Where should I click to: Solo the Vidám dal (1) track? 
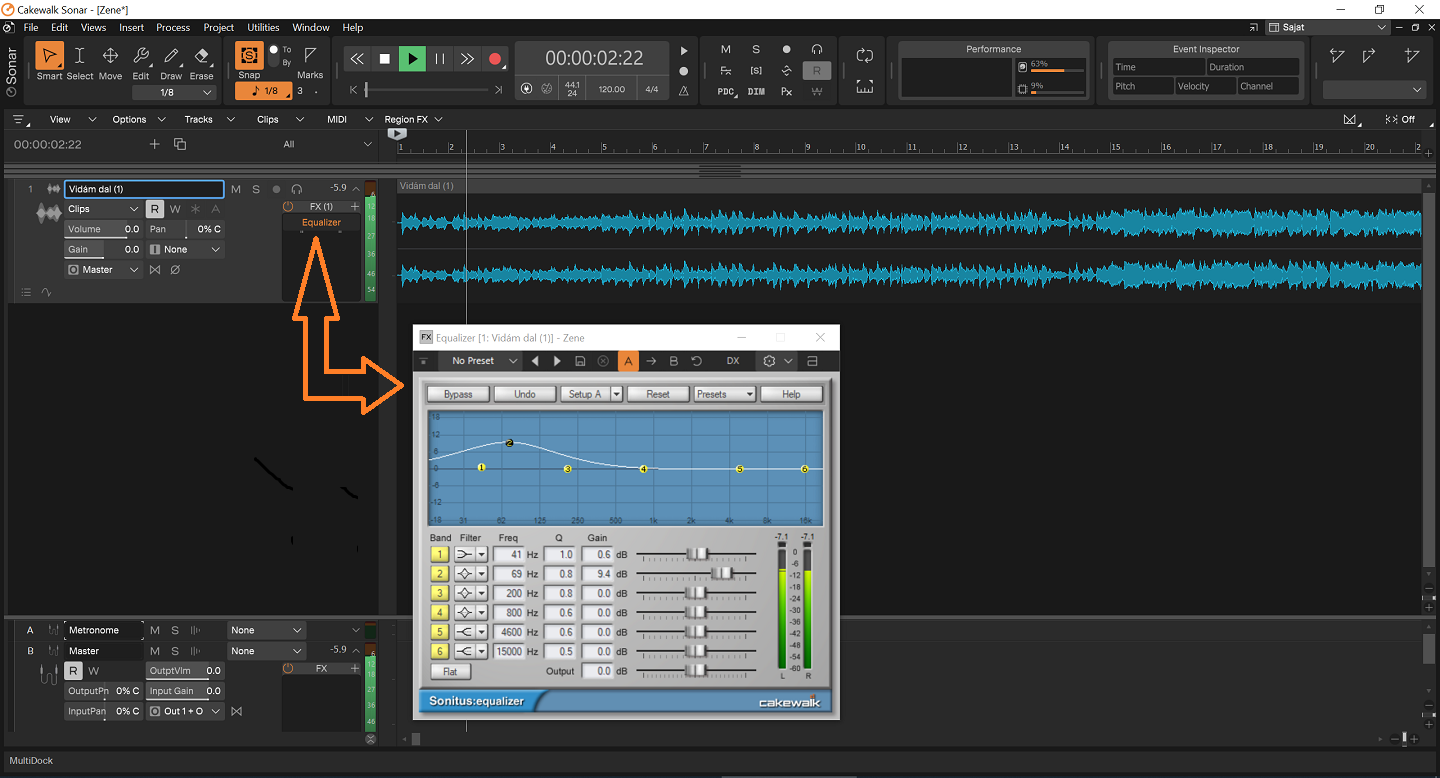click(x=256, y=189)
